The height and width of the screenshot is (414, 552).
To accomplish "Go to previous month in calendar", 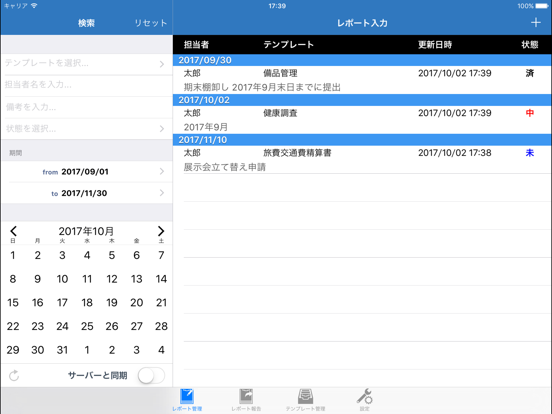I will pos(13,231).
